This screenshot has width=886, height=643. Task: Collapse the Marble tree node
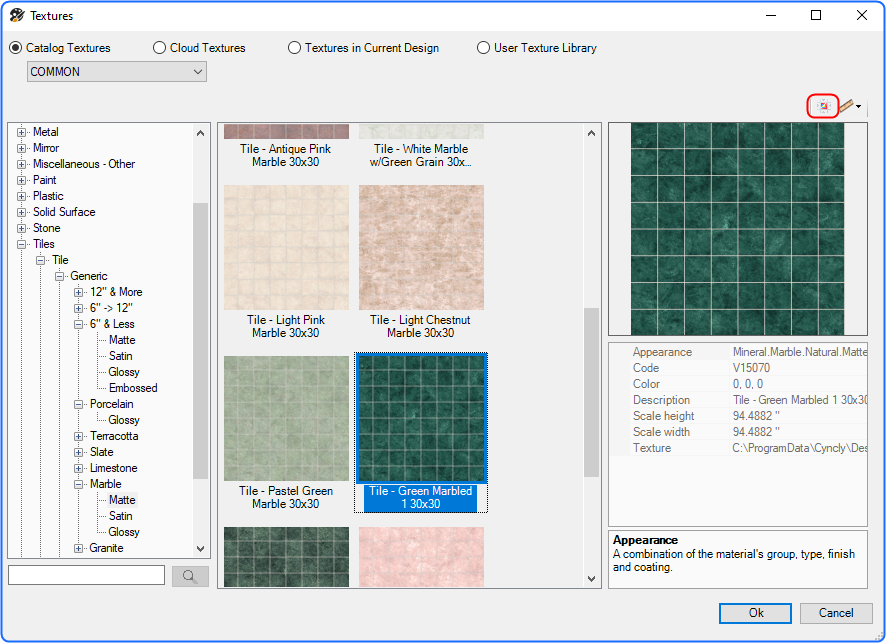[79, 484]
